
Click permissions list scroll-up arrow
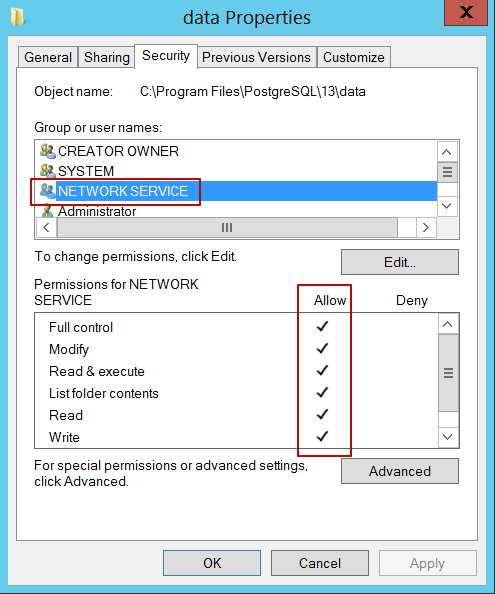click(x=448, y=324)
